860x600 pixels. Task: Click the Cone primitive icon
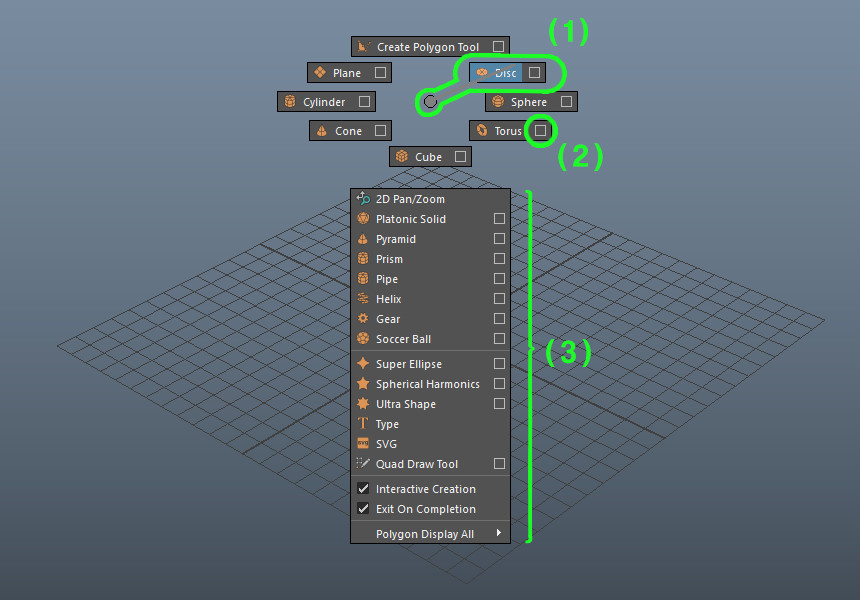(x=322, y=131)
